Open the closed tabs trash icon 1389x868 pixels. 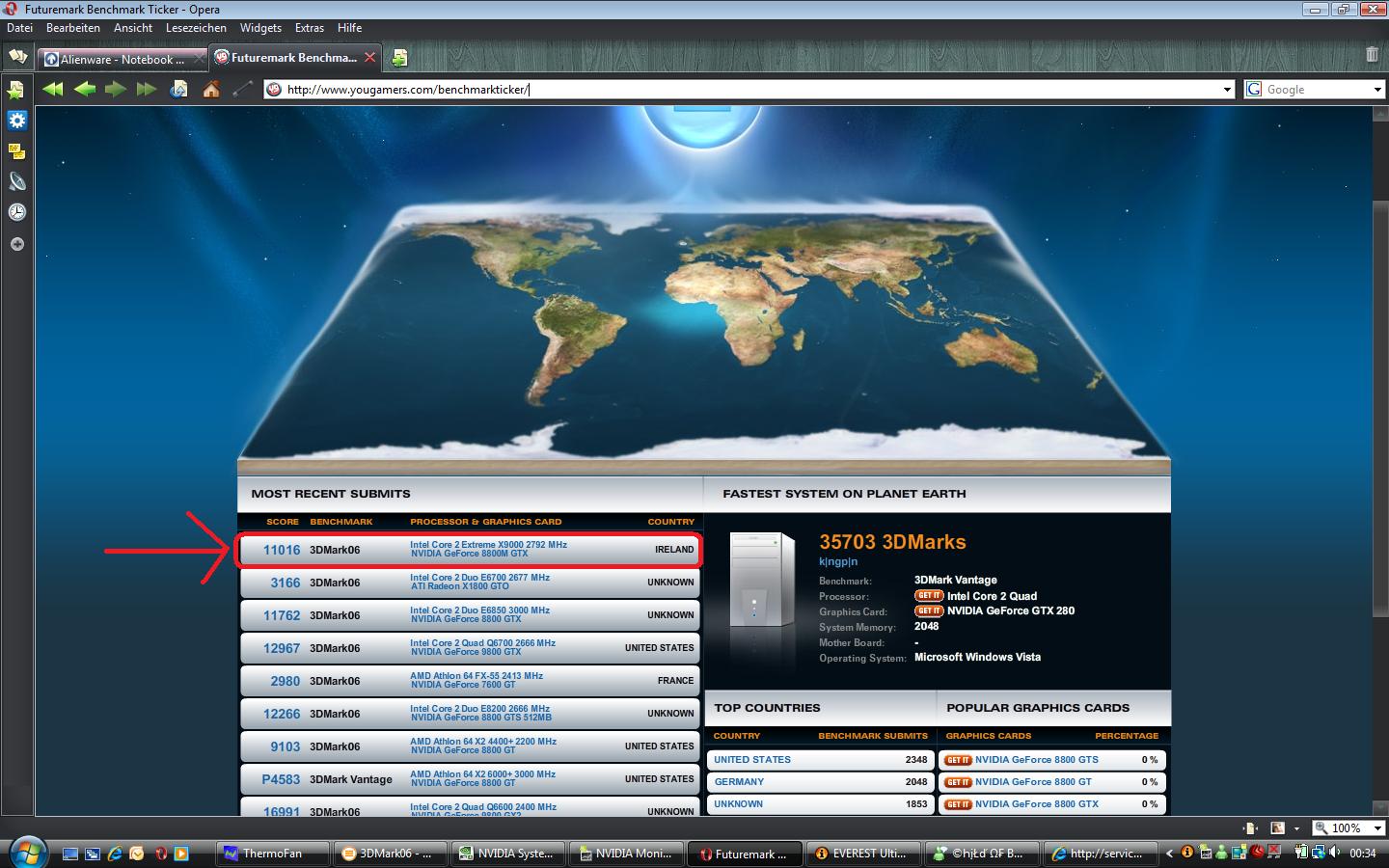(x=1372, y=55)
